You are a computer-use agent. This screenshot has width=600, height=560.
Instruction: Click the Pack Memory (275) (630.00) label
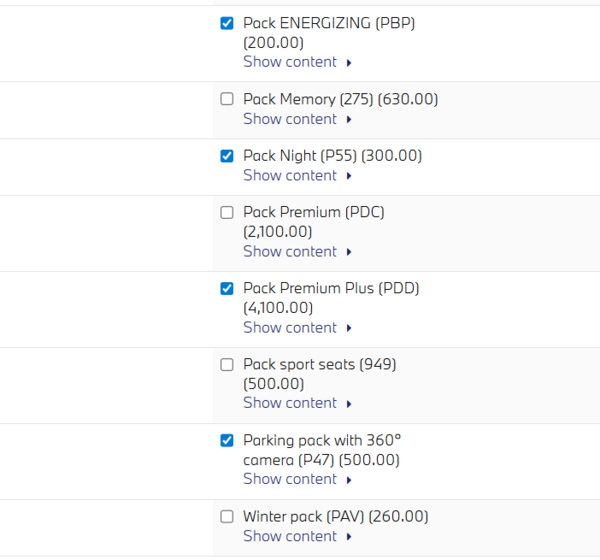tap(340, 99)
